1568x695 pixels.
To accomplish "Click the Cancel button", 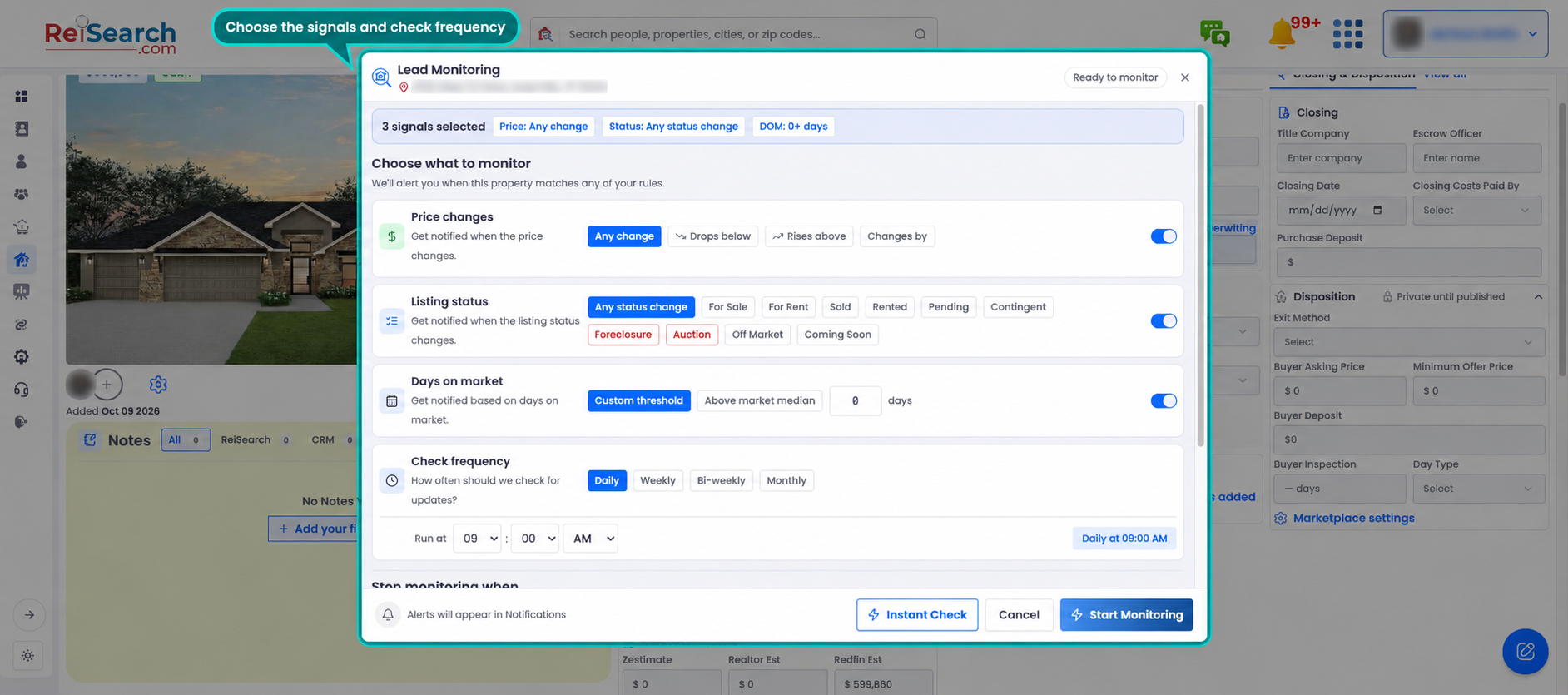I will pyautogui.click(x=1019, y=615).
